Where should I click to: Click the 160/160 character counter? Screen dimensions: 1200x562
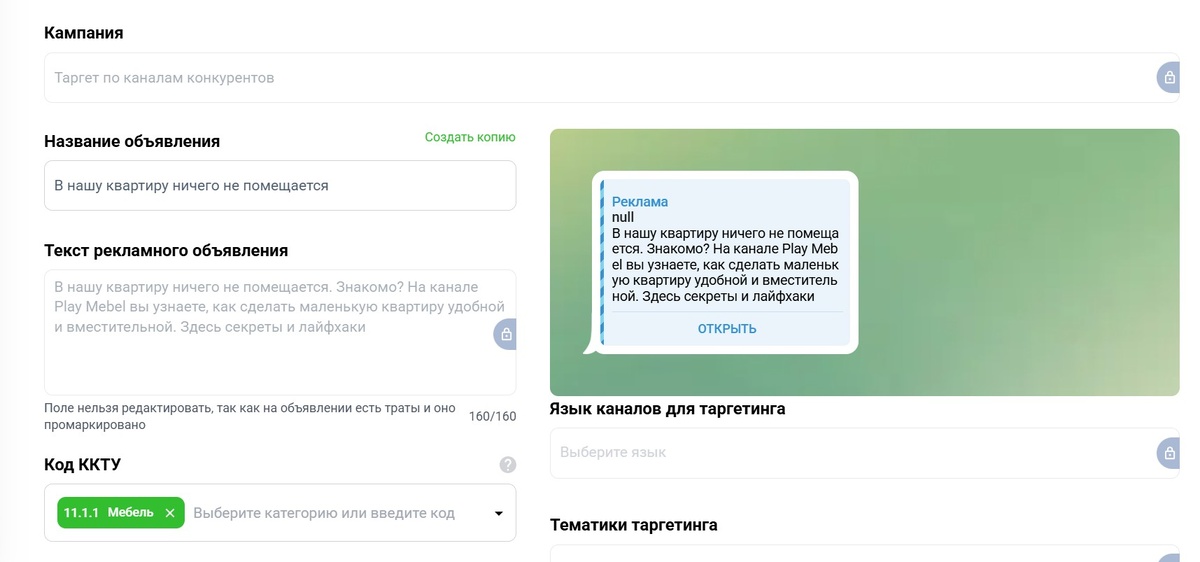click(x=493, y=416)
